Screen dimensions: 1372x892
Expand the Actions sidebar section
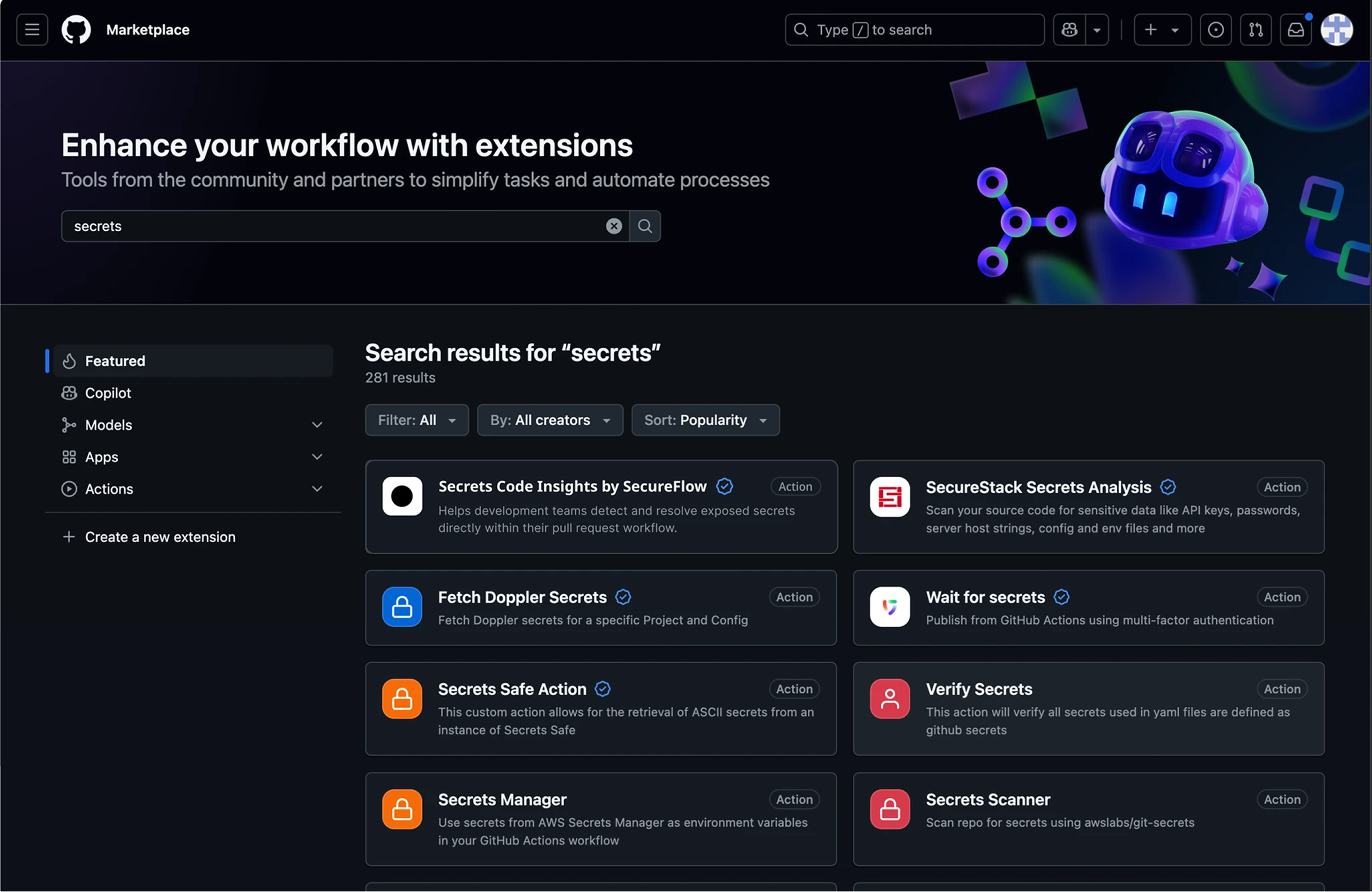click(x=317, y=488)
